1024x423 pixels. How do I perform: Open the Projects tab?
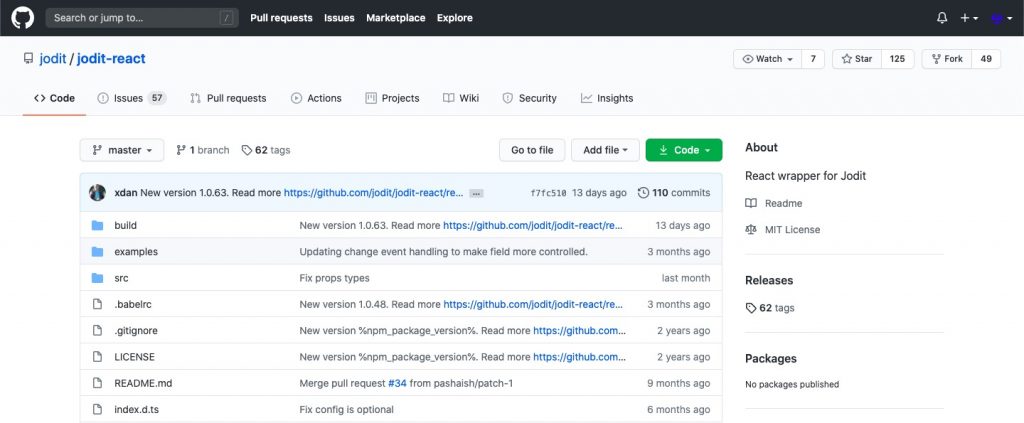pos(392,98)
